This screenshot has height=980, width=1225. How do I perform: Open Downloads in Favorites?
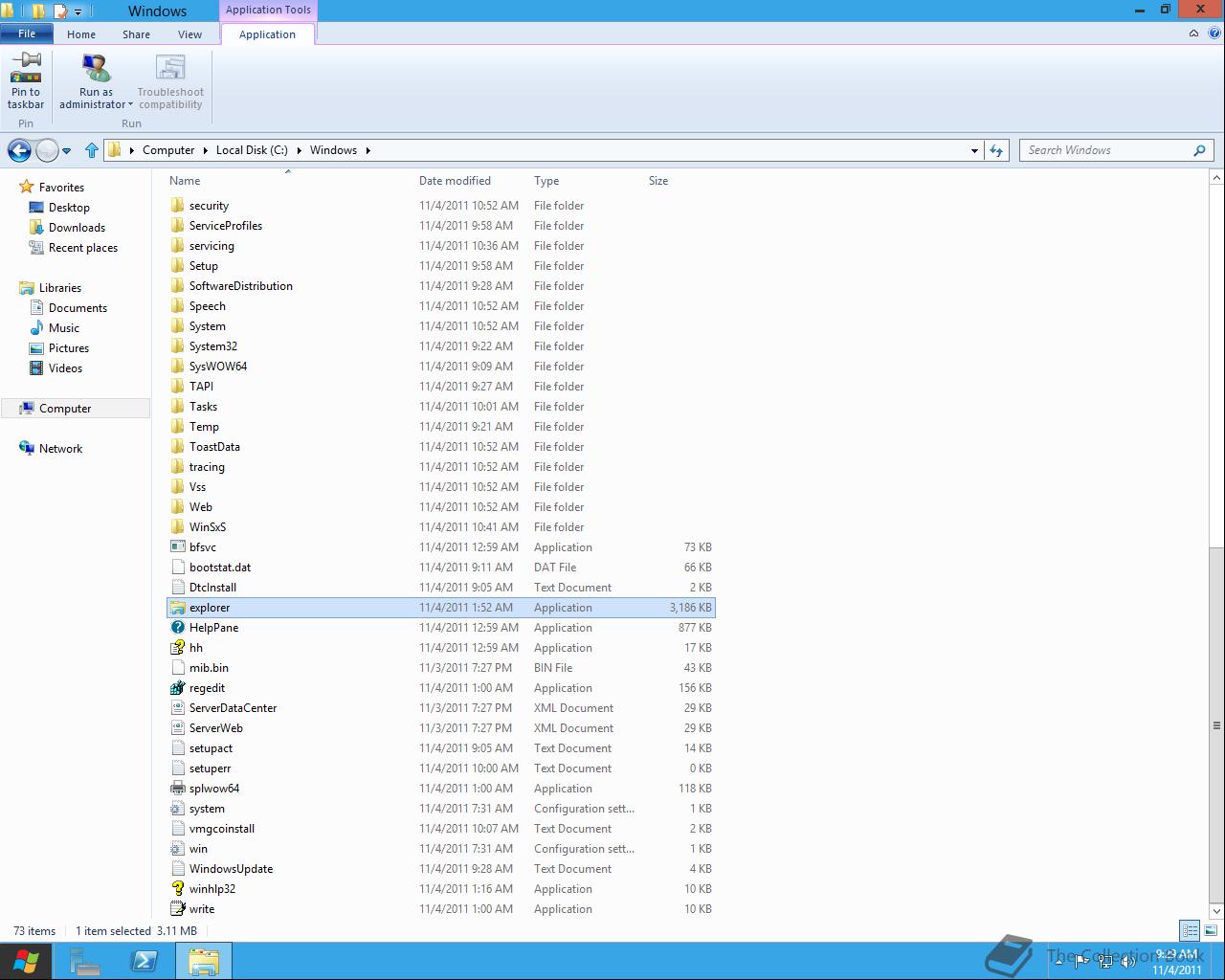(77, 228)
